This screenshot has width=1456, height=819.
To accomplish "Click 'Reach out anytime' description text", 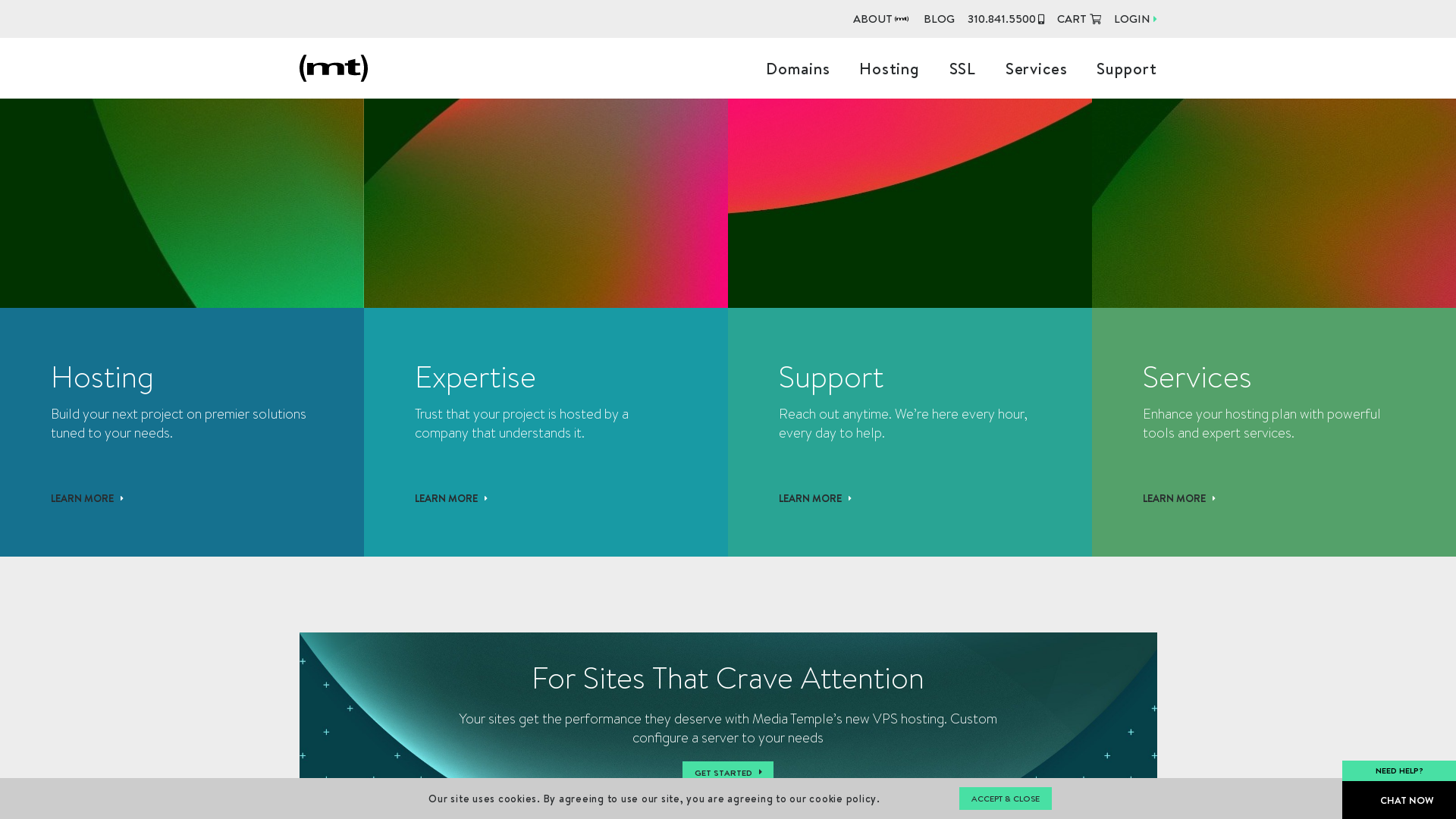I will click(x=903, y=423).
